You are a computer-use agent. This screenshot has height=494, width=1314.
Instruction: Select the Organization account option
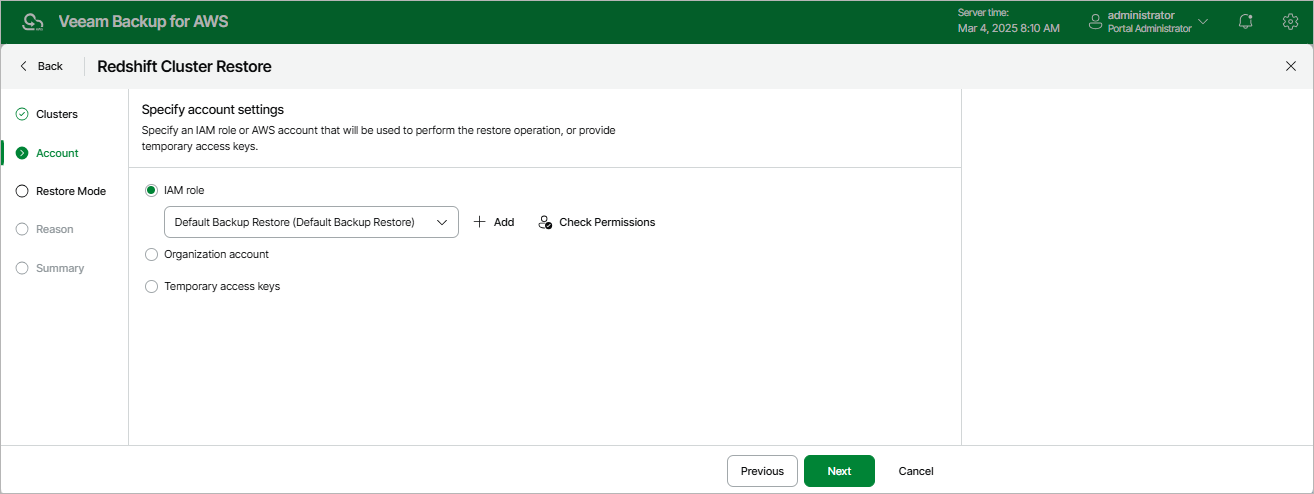tap(152, 254)
